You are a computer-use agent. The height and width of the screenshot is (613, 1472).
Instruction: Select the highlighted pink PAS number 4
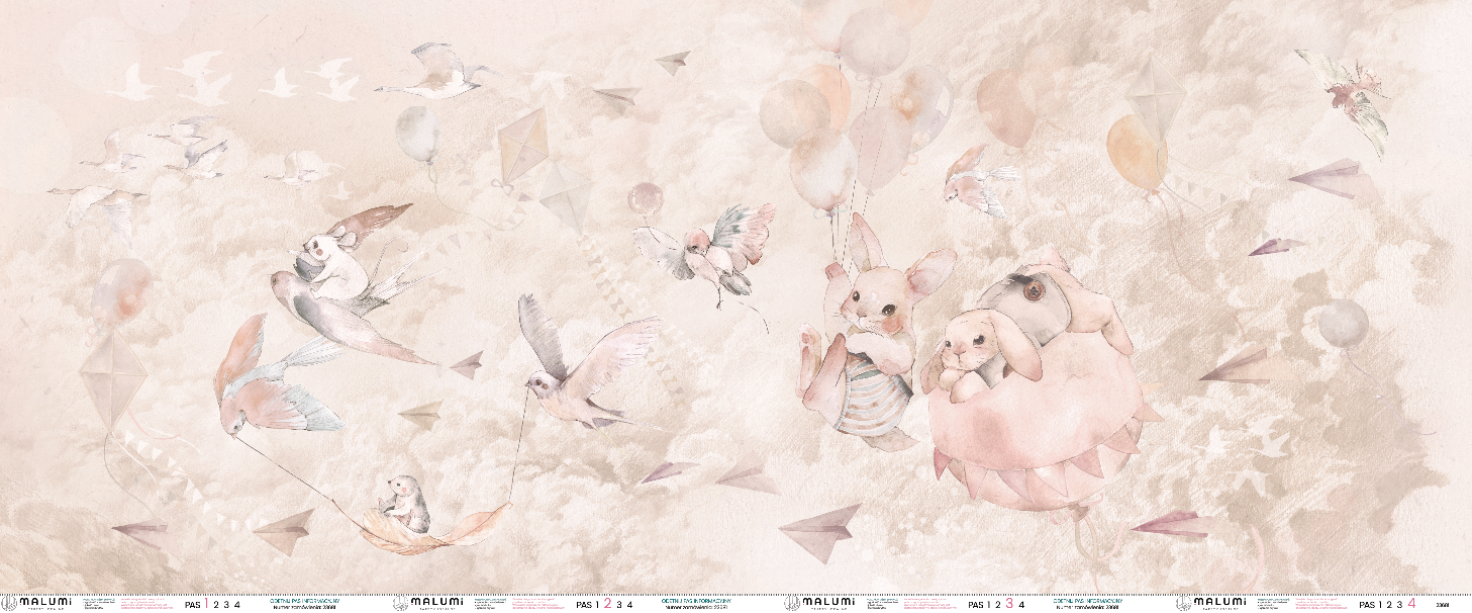coord(1411,603)
